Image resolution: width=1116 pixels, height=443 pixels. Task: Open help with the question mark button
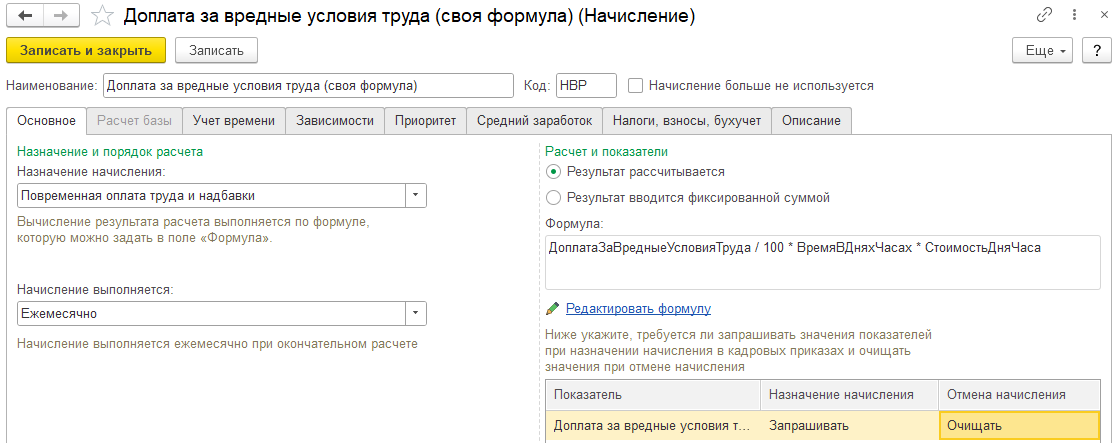click(1093, 50)
